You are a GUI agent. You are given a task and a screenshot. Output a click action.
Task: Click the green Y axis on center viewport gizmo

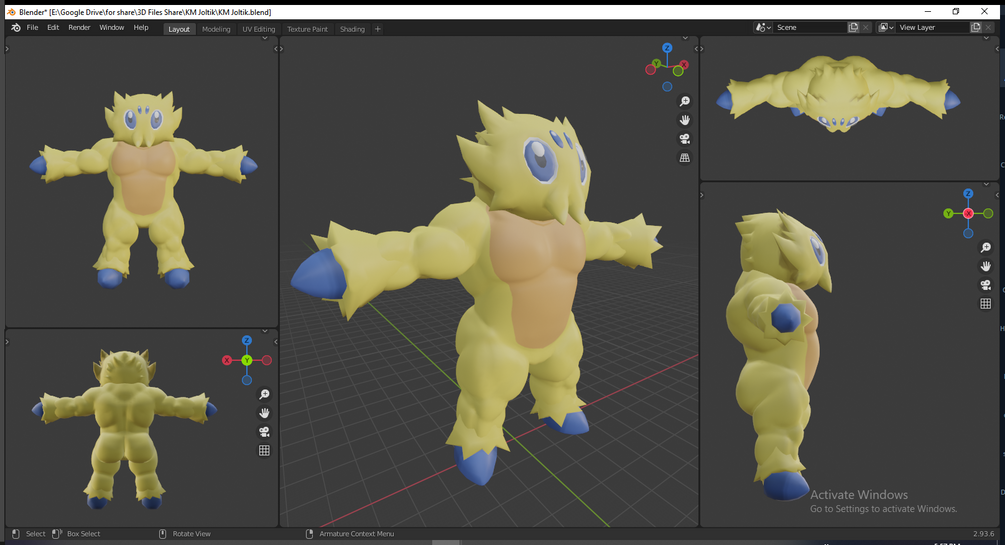pyautogui.click(x=656, y=63)
